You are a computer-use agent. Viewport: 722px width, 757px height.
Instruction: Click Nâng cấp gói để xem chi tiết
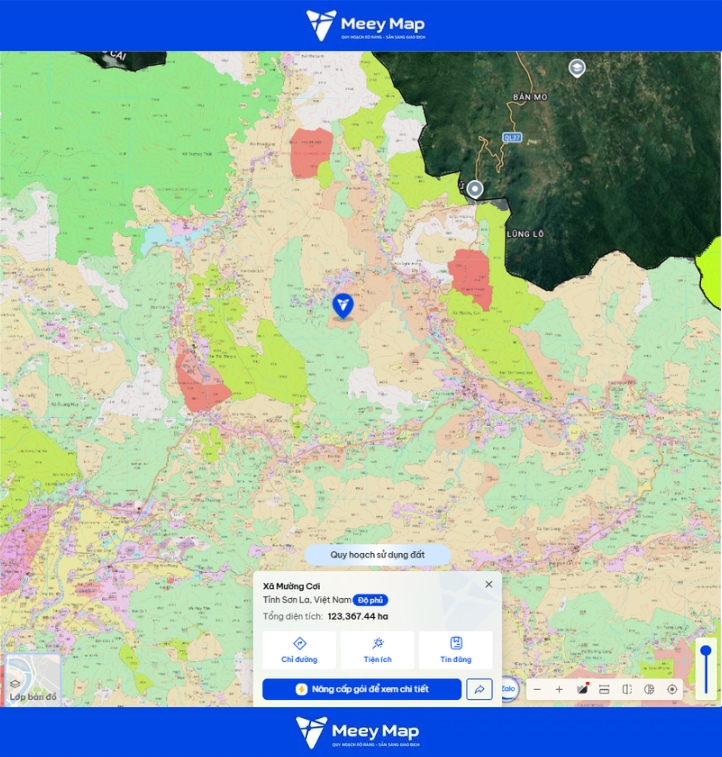tap(362, 689)
